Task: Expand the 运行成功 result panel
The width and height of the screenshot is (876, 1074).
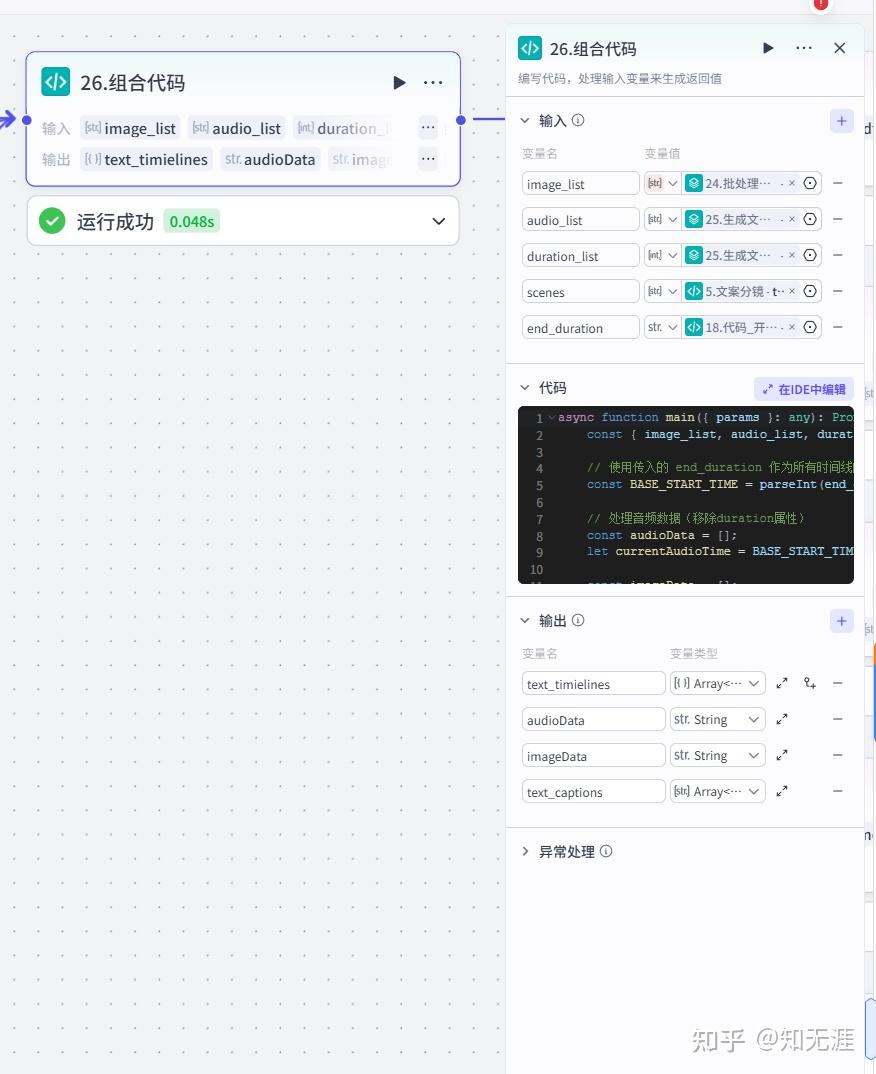Action: [438, 221]
